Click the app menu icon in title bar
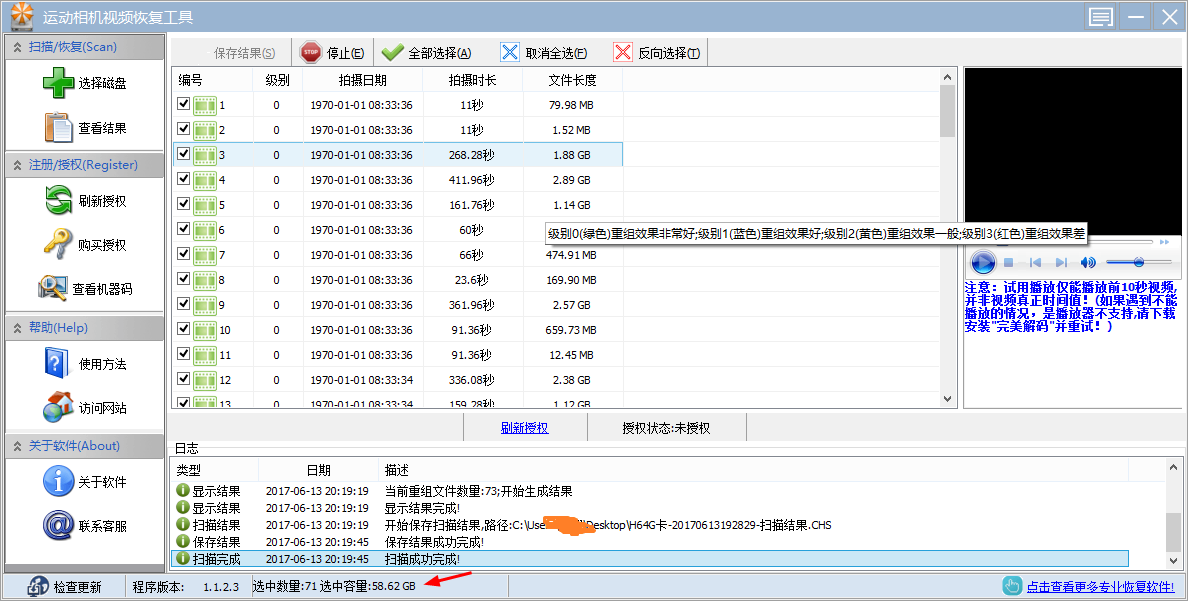This screenshot has width=1188, height=601. coord(1101,17)
